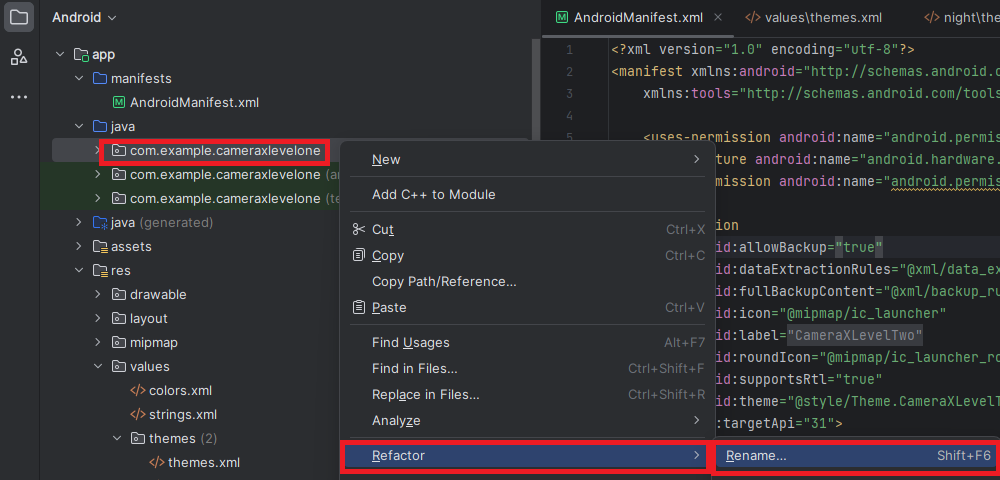Select strings.xml in the project tree
1000x480 pixels.
coord(182,415)
